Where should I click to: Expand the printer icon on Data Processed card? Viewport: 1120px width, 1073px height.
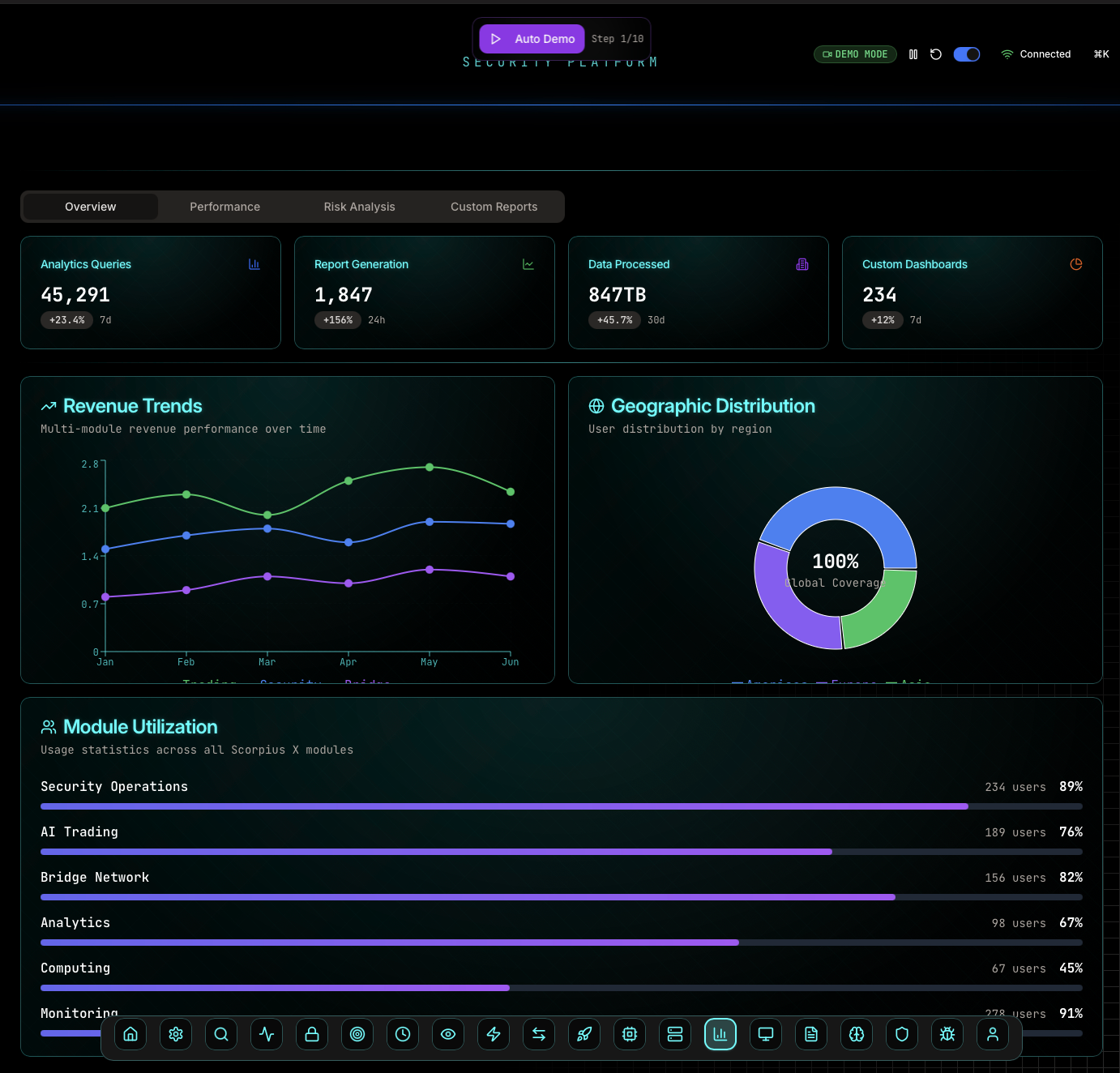coord(802,263)
